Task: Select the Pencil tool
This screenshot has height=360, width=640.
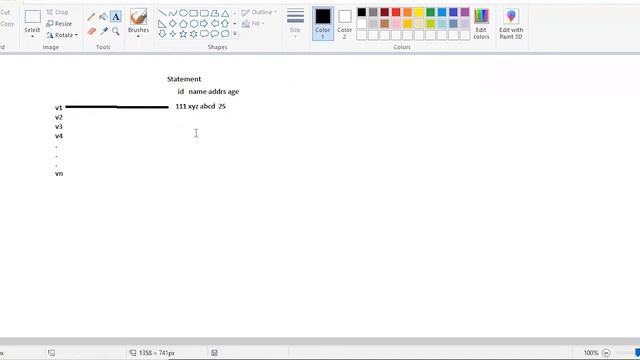Action: (x=91, y=17)
